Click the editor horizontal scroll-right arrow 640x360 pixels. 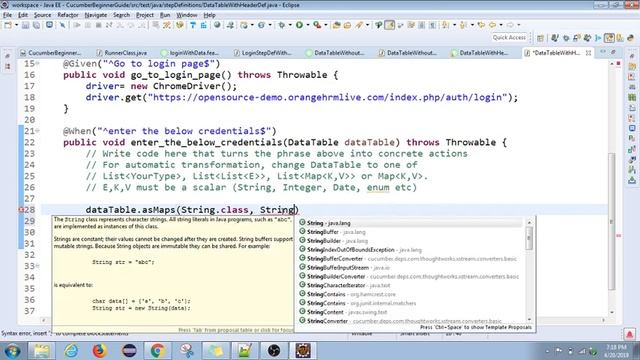(x=603, y=320)
